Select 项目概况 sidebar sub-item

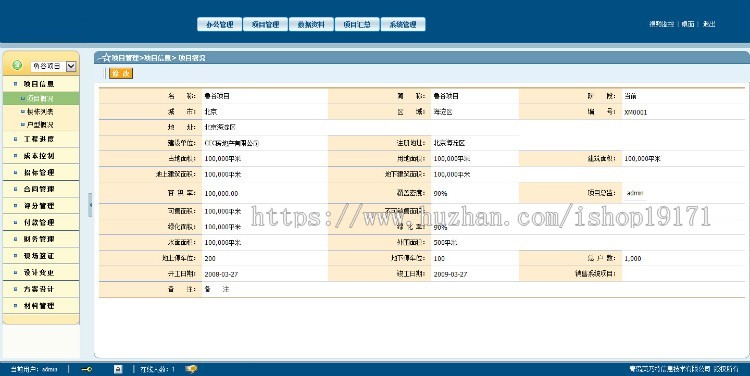pyautogui.click(x=40, y=99)
